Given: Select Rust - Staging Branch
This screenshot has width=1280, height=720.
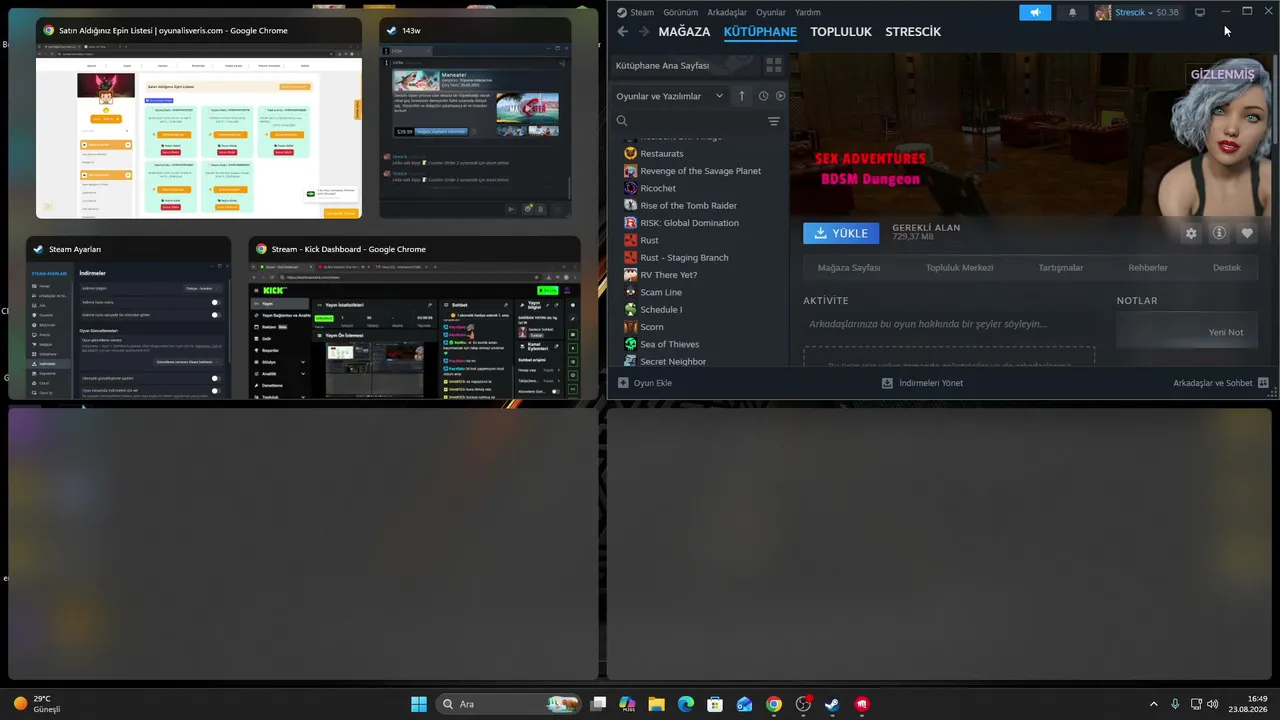Looking at the screenshot, I should point(684,258).
